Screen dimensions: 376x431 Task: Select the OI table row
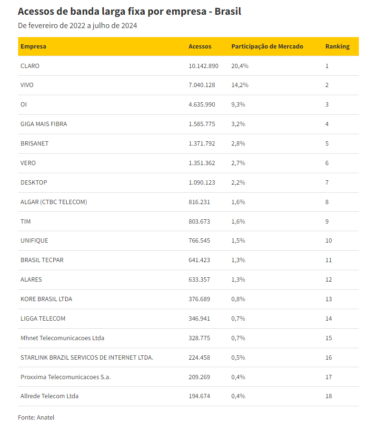[x=188, y=104]
